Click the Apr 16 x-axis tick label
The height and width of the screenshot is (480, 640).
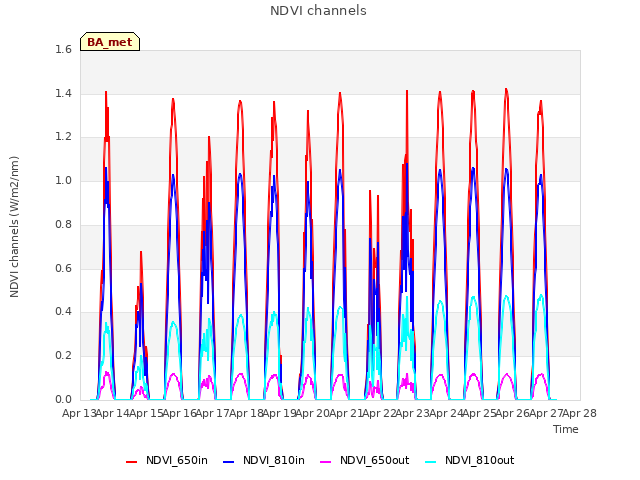click(180, 413)
